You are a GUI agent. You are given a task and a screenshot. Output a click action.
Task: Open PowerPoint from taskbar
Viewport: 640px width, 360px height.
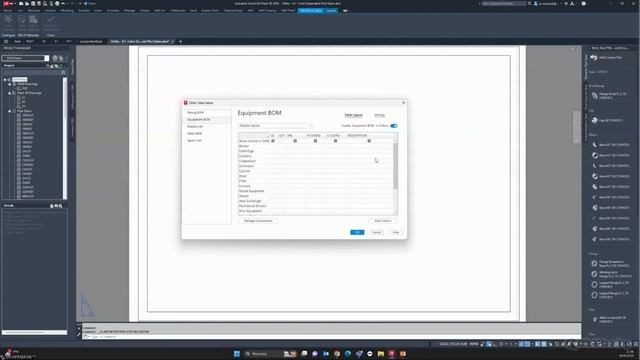pyautogui.click(x=403, y=353)
